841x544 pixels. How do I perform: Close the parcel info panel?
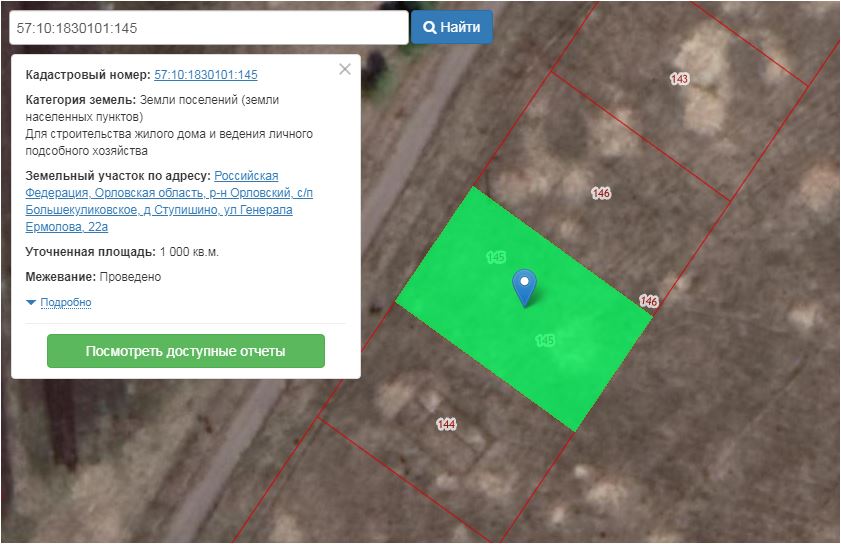(x=345, y=69)
